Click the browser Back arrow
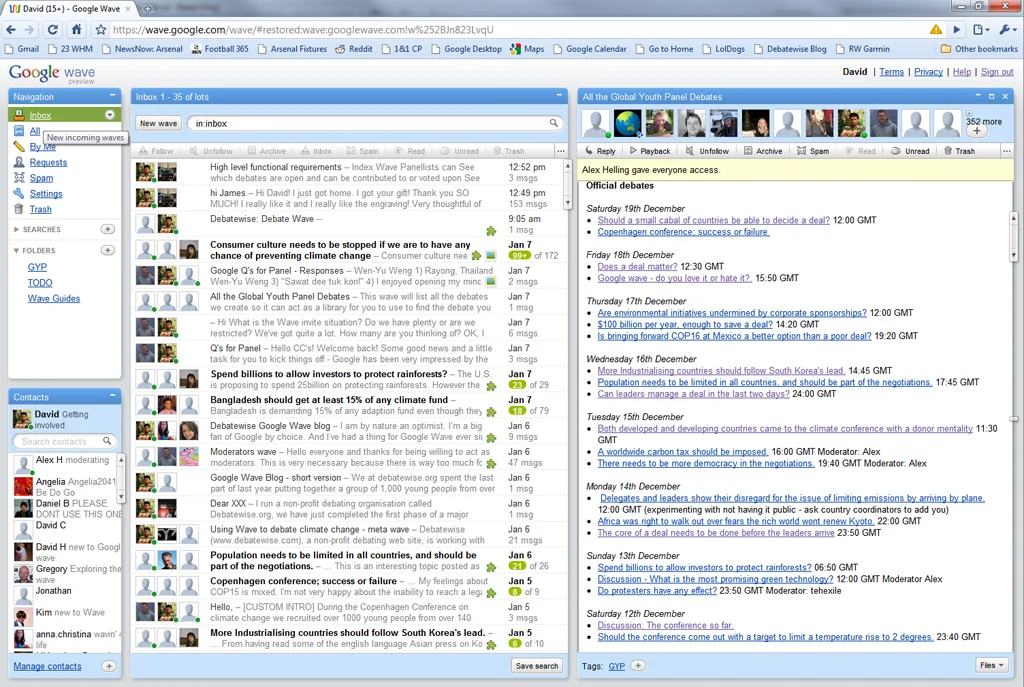 click(x=11, y=29)
